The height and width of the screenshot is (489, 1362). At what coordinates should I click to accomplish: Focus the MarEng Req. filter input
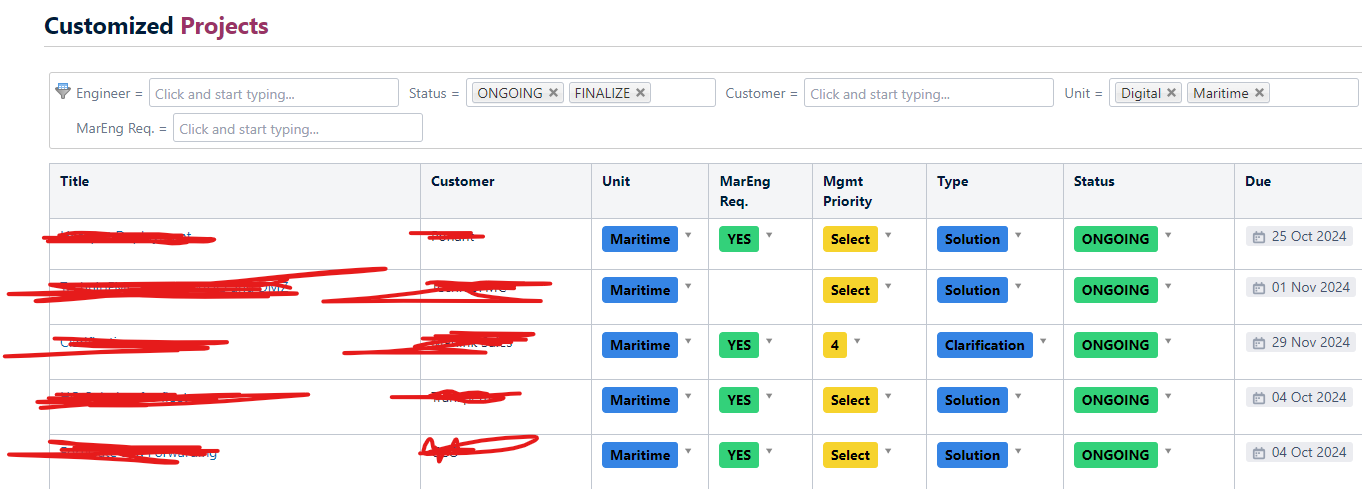(298, 128)
